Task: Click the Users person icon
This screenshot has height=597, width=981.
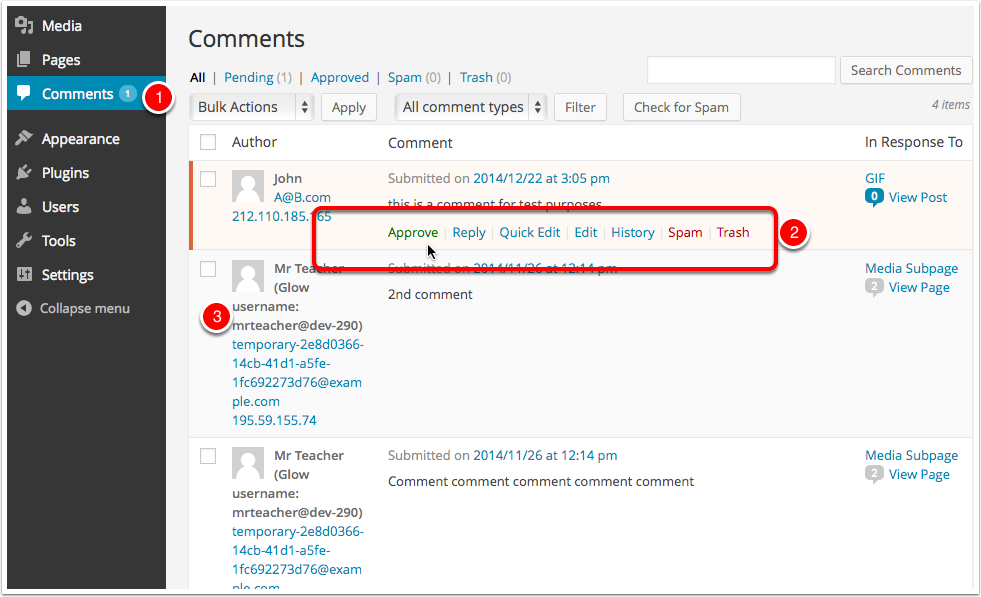Action: pyautogui.click(x=25, y=207)
